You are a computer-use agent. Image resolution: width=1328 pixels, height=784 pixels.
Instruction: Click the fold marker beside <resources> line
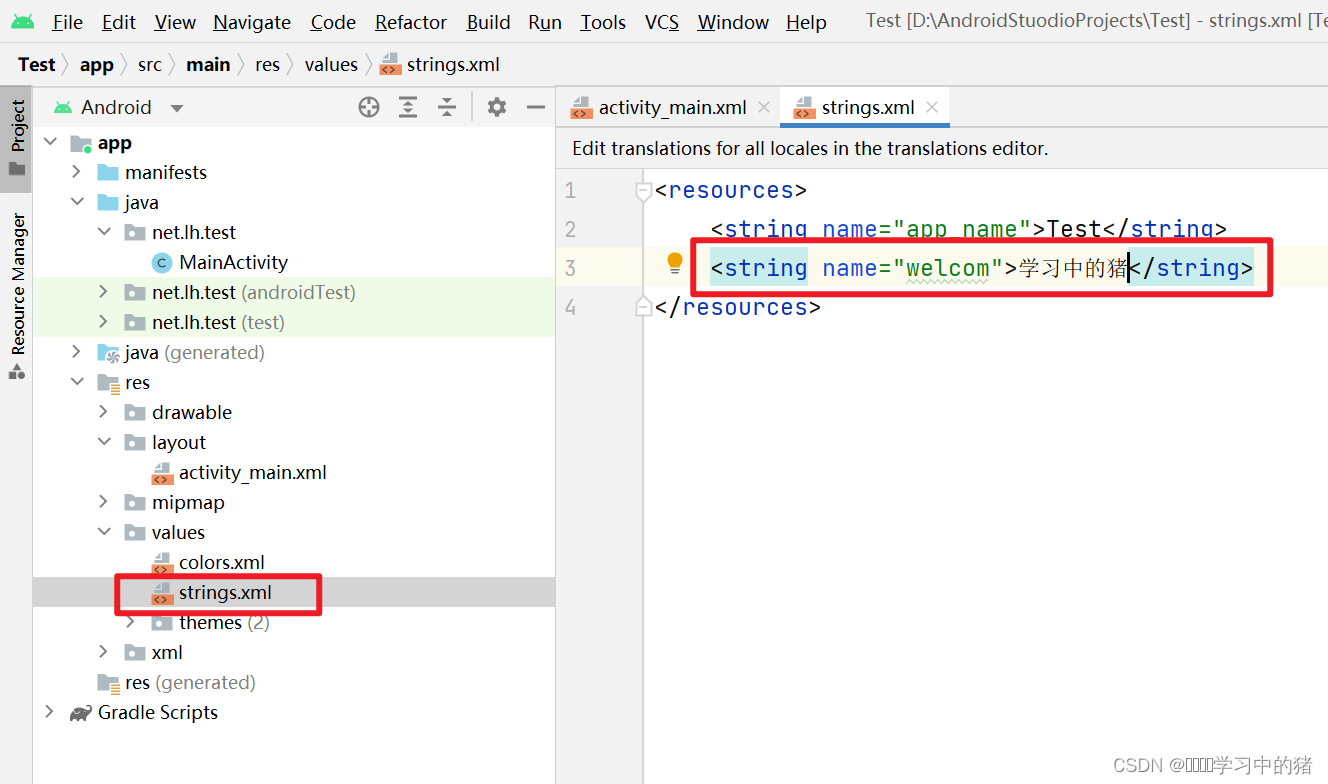(644, 192)
